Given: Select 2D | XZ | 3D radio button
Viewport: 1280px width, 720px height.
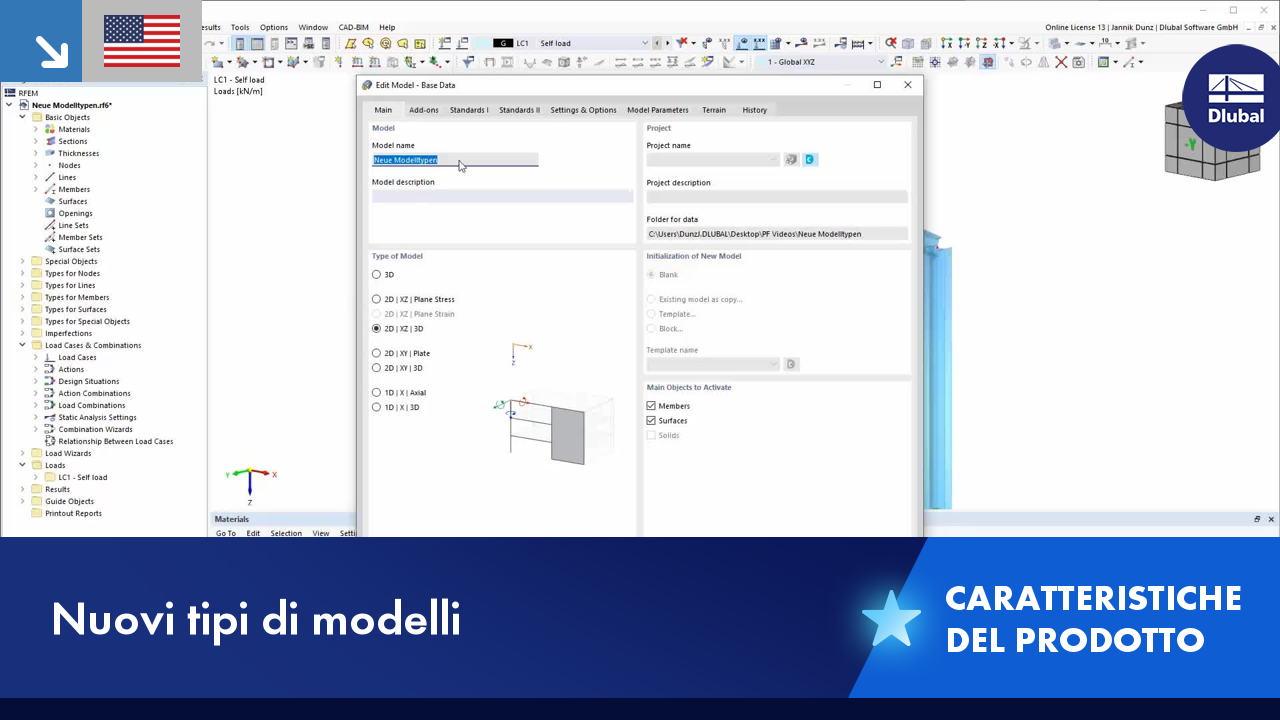Looking at the screenshot, I should pyautogui.click(x=376, y=328).
